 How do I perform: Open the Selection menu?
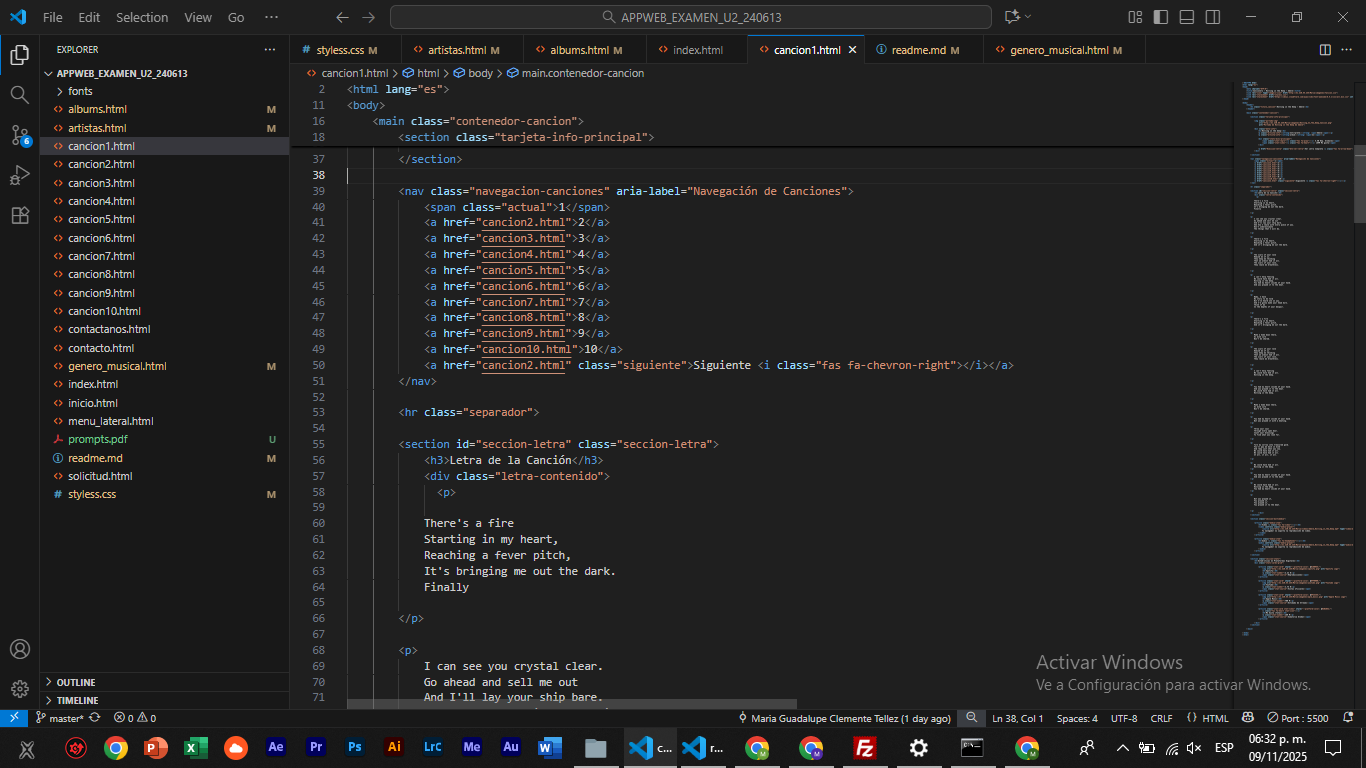point(142,17)
